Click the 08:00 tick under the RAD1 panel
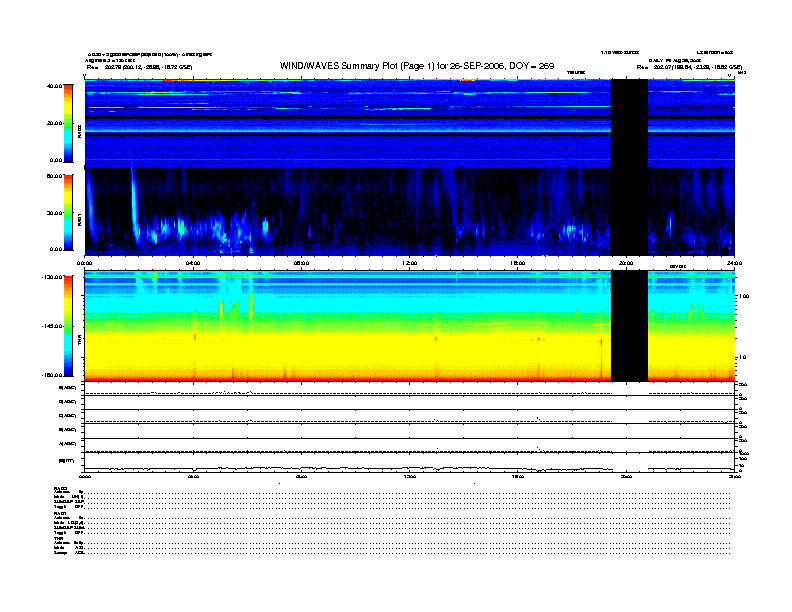This screenshot has width=792, height=612. pos(301,263)
